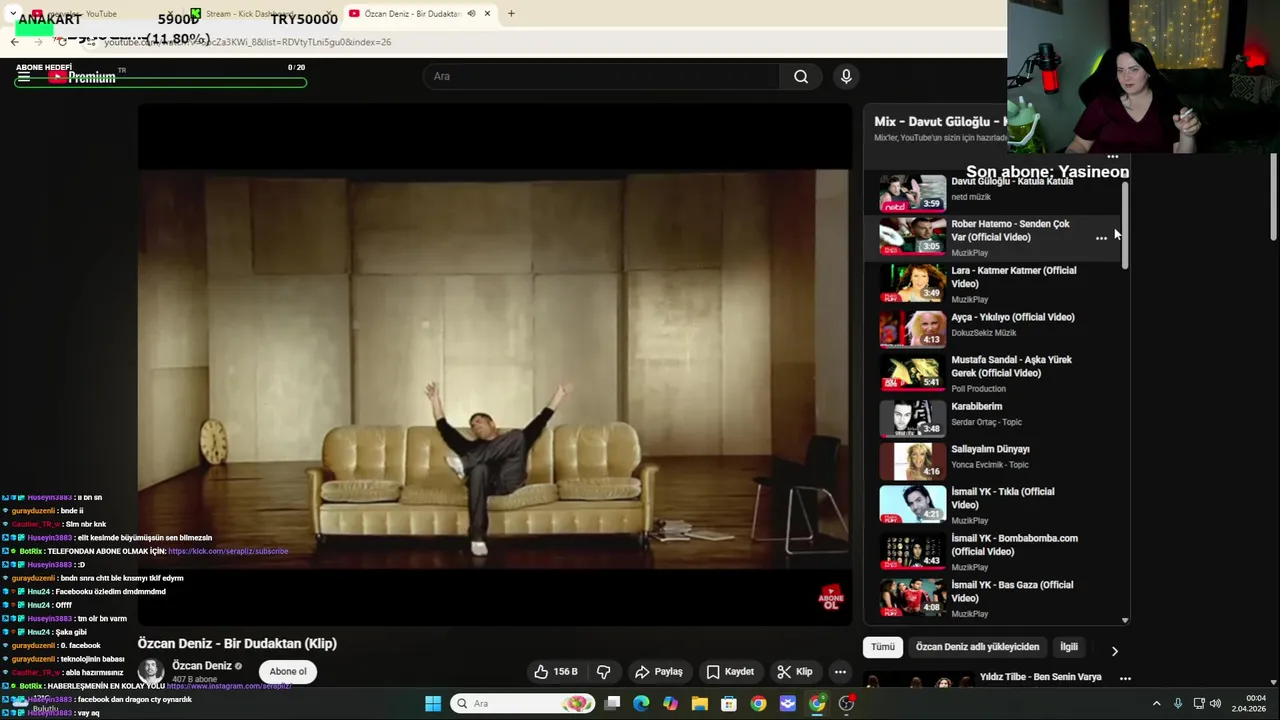The height and width of the screenshot is (720, 1280).
Task: Click the video player area to pause
Action: (494, 365)
